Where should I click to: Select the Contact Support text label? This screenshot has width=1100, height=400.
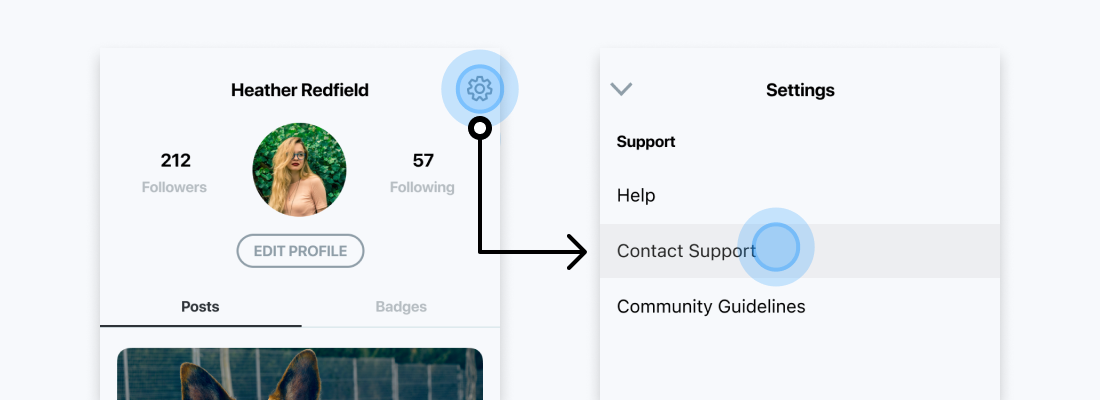(685, 251)
